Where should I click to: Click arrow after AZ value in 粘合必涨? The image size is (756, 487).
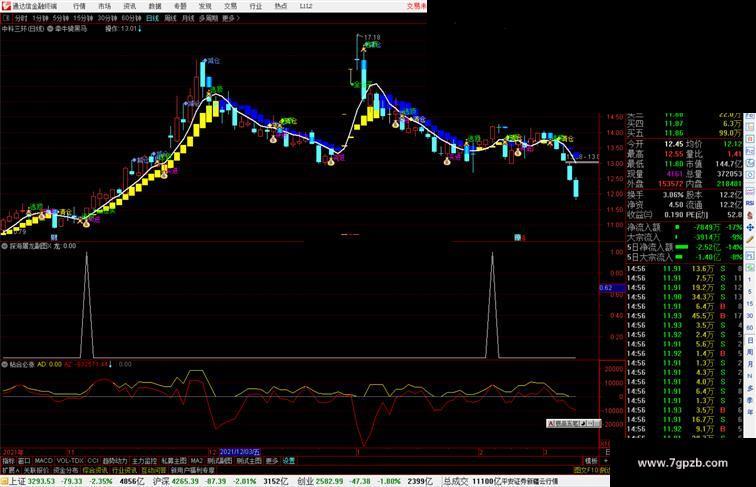[x=110, y=365]
